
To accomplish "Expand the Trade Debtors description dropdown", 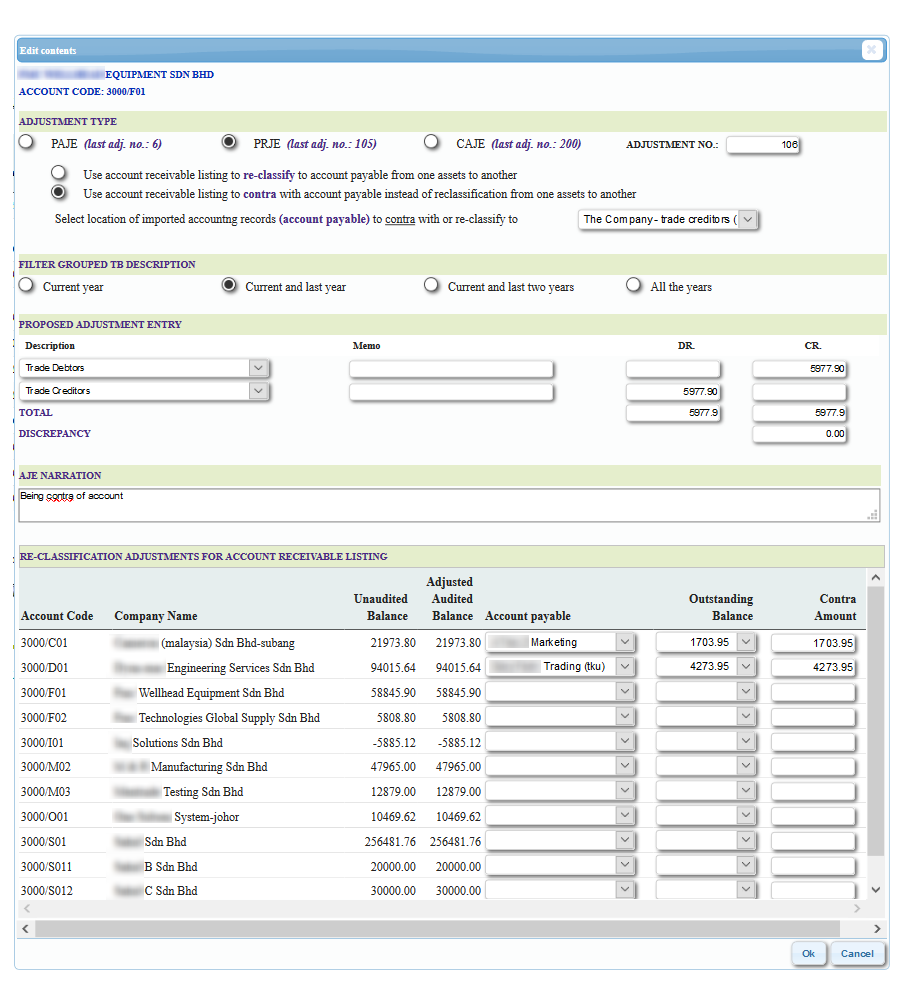I will [259, 368].
